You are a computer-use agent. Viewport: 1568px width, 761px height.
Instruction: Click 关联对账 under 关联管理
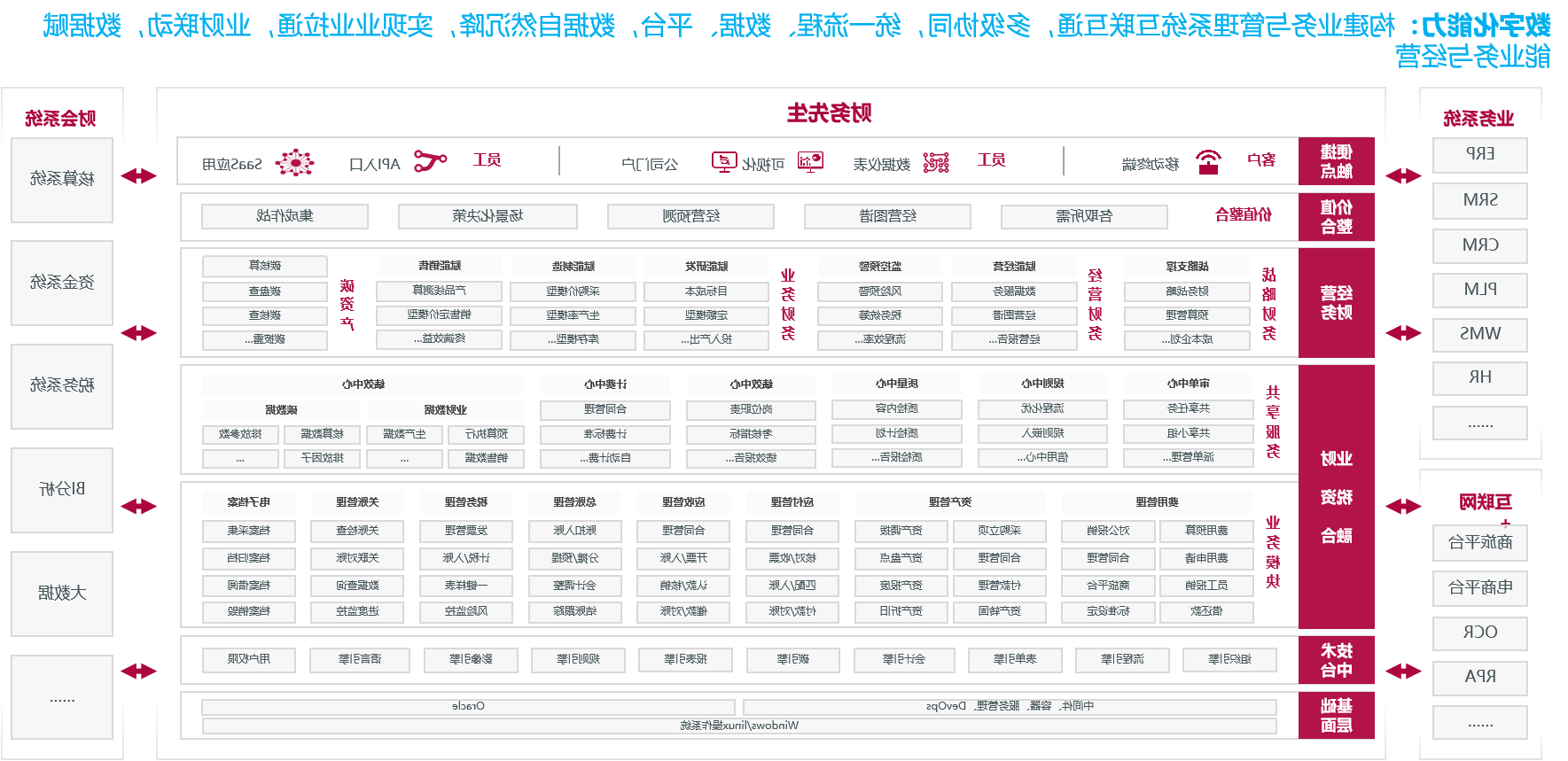pyautogui.click(x=357, y=558)
